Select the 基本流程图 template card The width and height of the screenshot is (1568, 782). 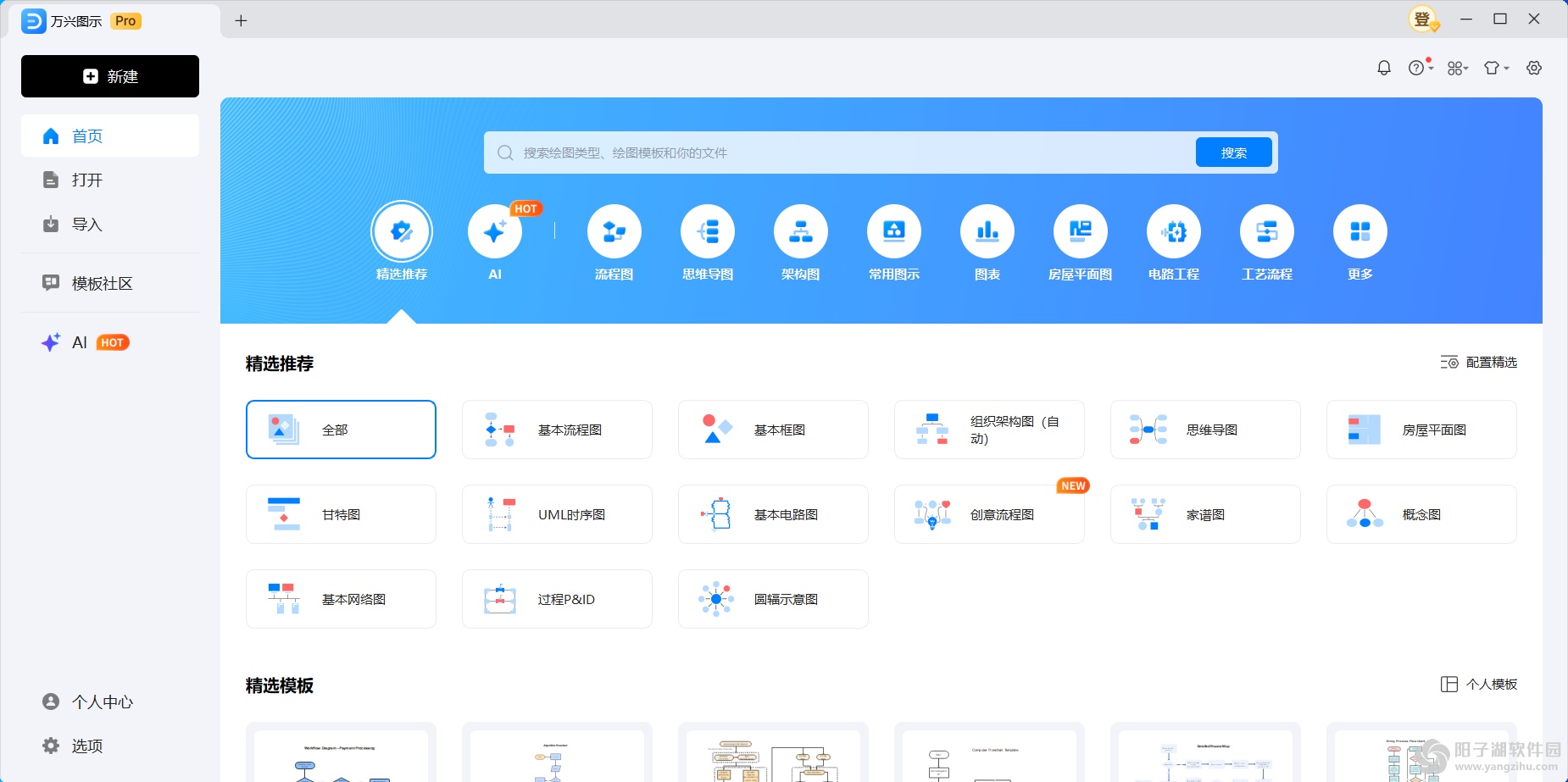[x=557, y=430]
